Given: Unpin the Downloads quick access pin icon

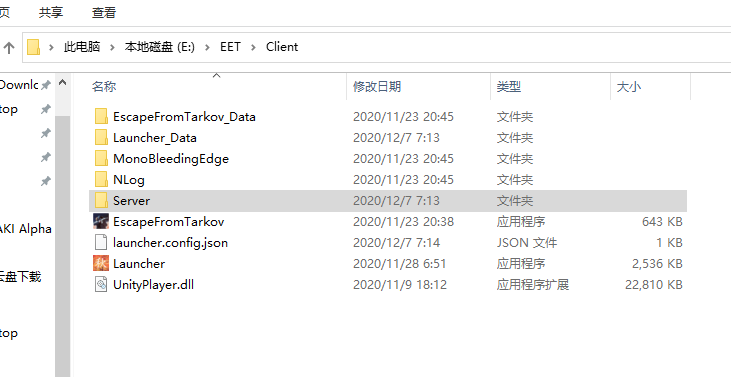Looking at the screenshot, I should tap(46, 85).
